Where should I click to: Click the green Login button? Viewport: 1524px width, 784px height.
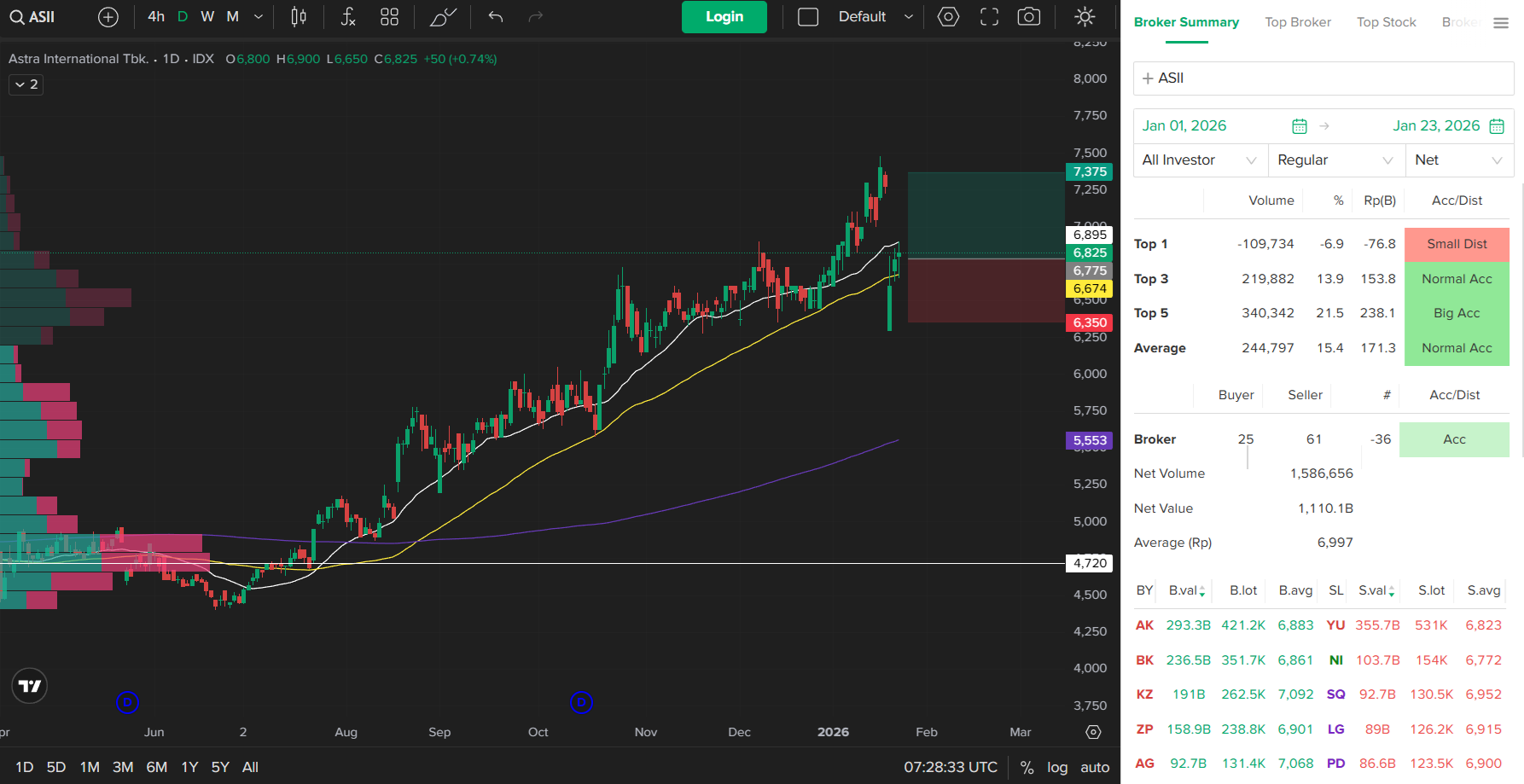coord(724,17)
